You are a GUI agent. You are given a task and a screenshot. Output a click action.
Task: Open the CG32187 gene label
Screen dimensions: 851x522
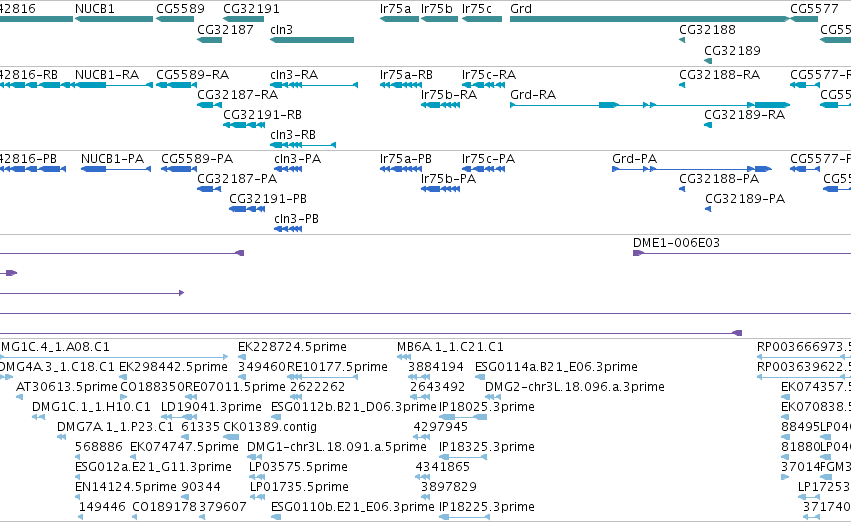225,29
